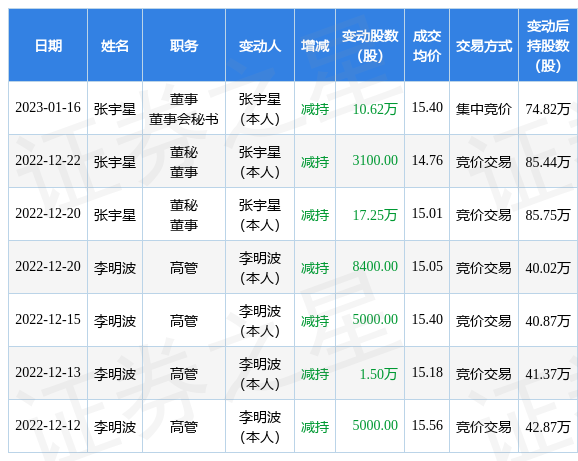Click the 10.62万 changed shares value
The height and width of the screenshot is (461, 578).
click(x=375, y=109)
